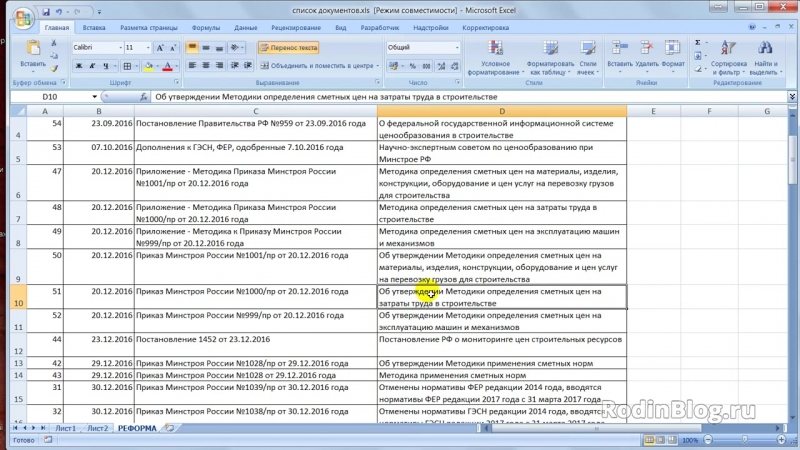Open the Общий number format dropdown
This screenshot has width=800, height=450.
[457, 47]
